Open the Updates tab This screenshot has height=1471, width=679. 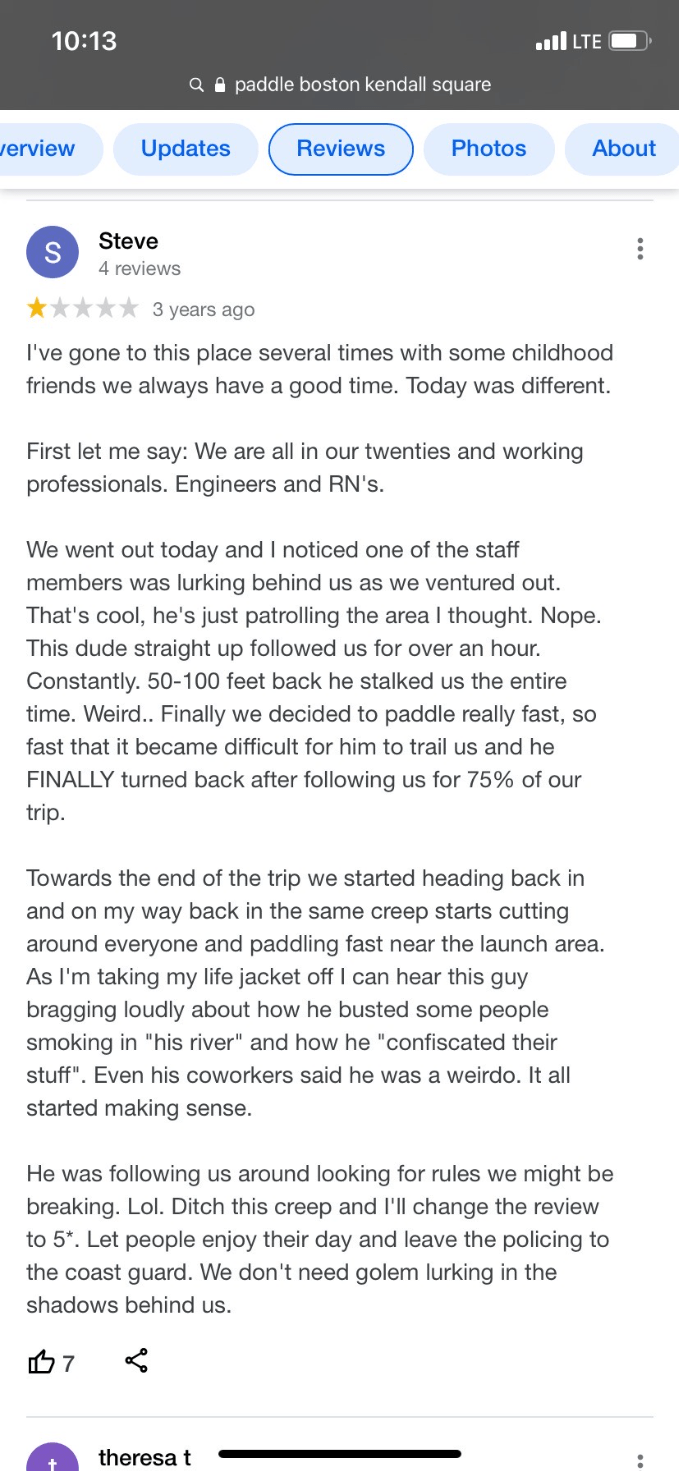point(186,149)
